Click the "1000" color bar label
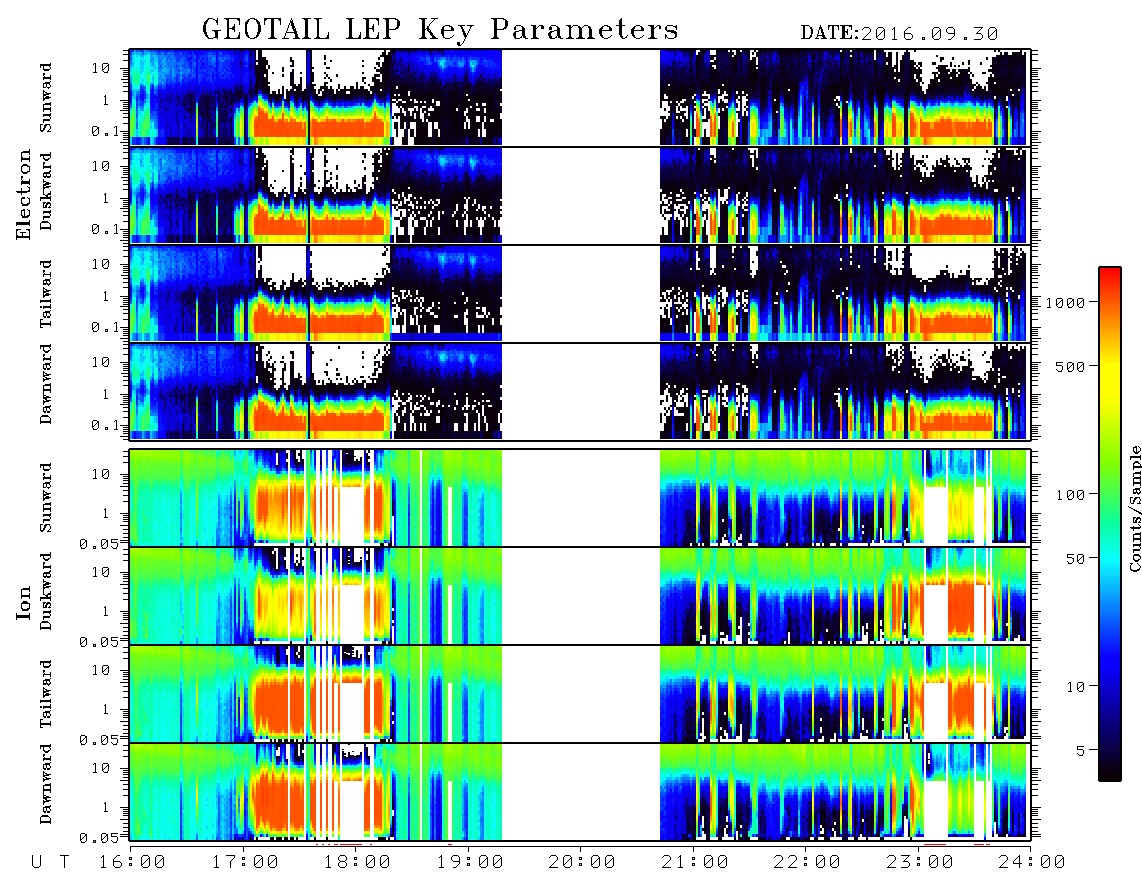The width and height of the screenshot is (1142, 880). [1066, 302]
